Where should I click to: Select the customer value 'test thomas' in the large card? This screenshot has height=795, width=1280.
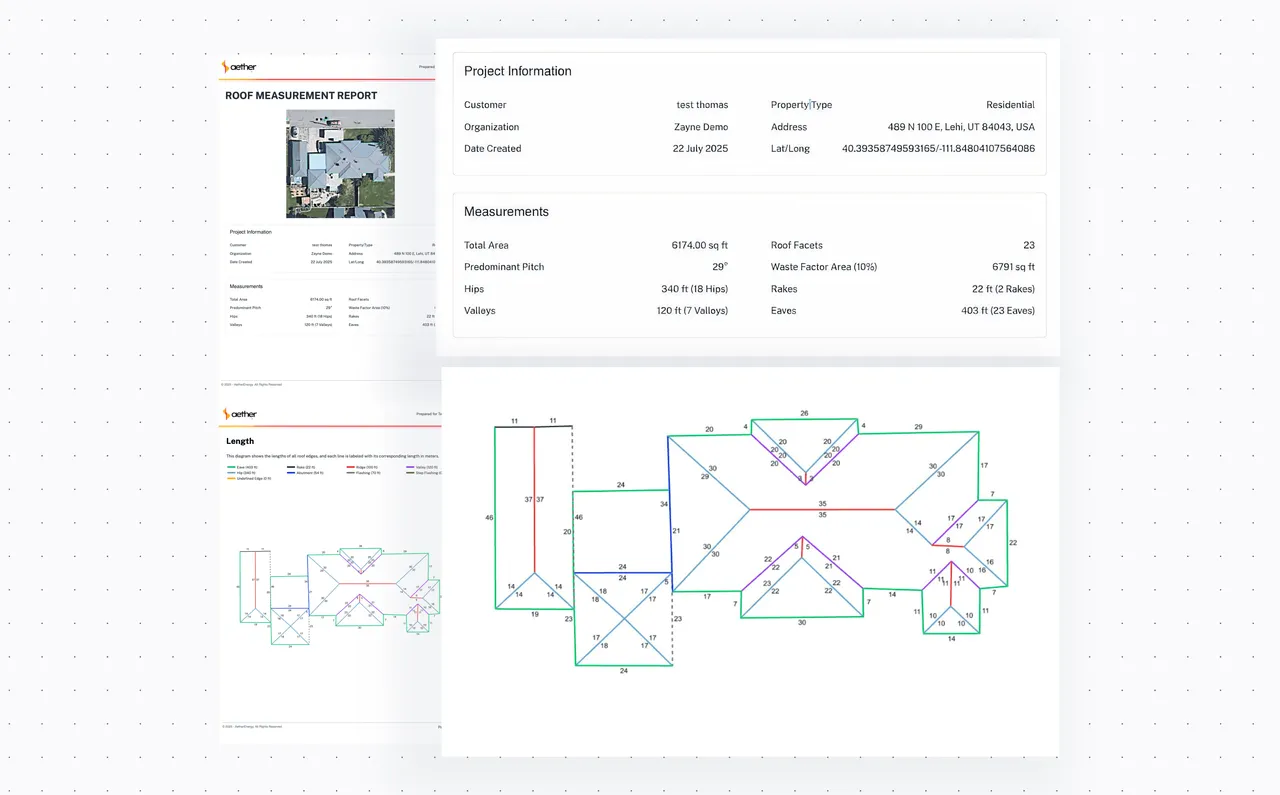coord(702,105)
